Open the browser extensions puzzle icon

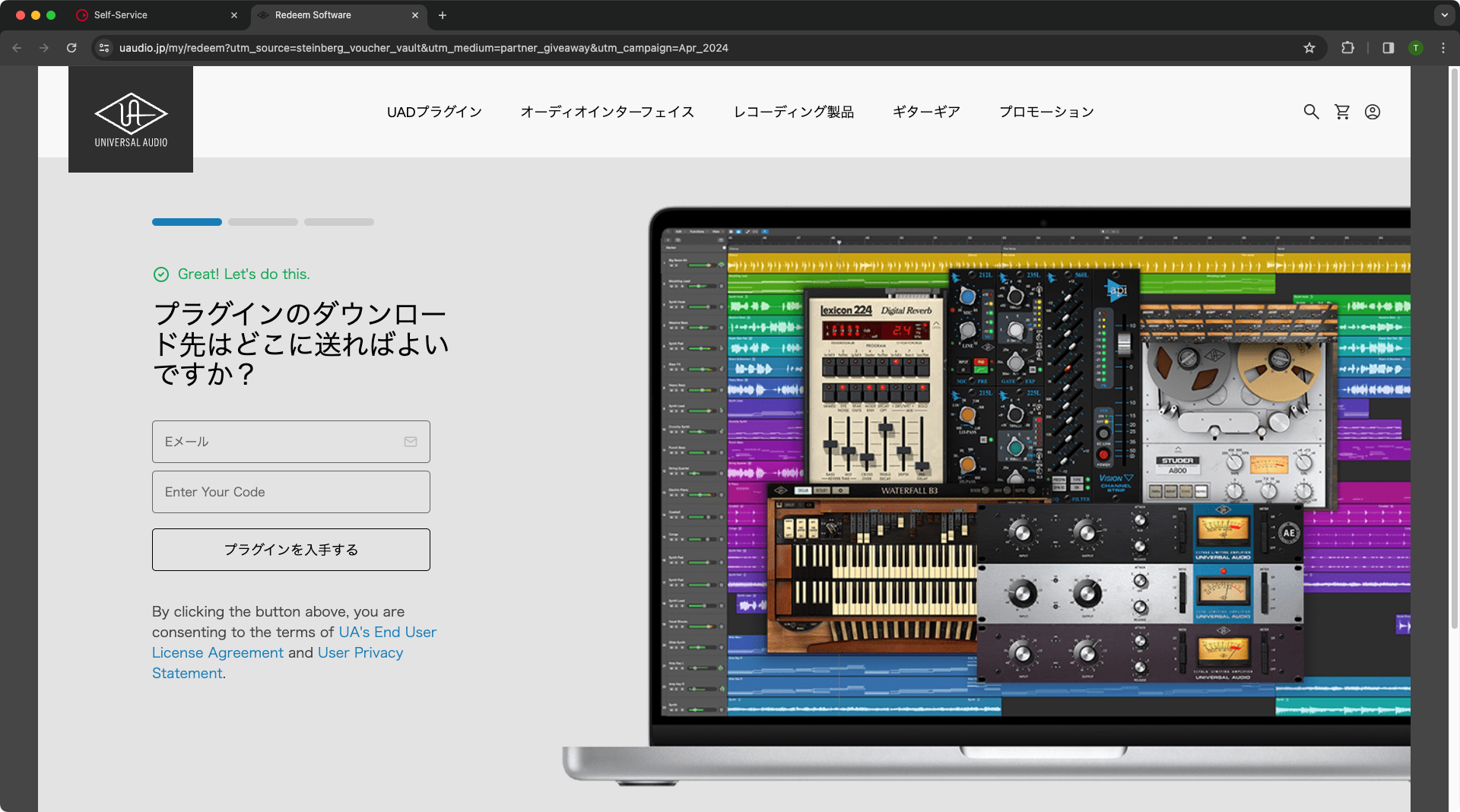[1347, 48]
